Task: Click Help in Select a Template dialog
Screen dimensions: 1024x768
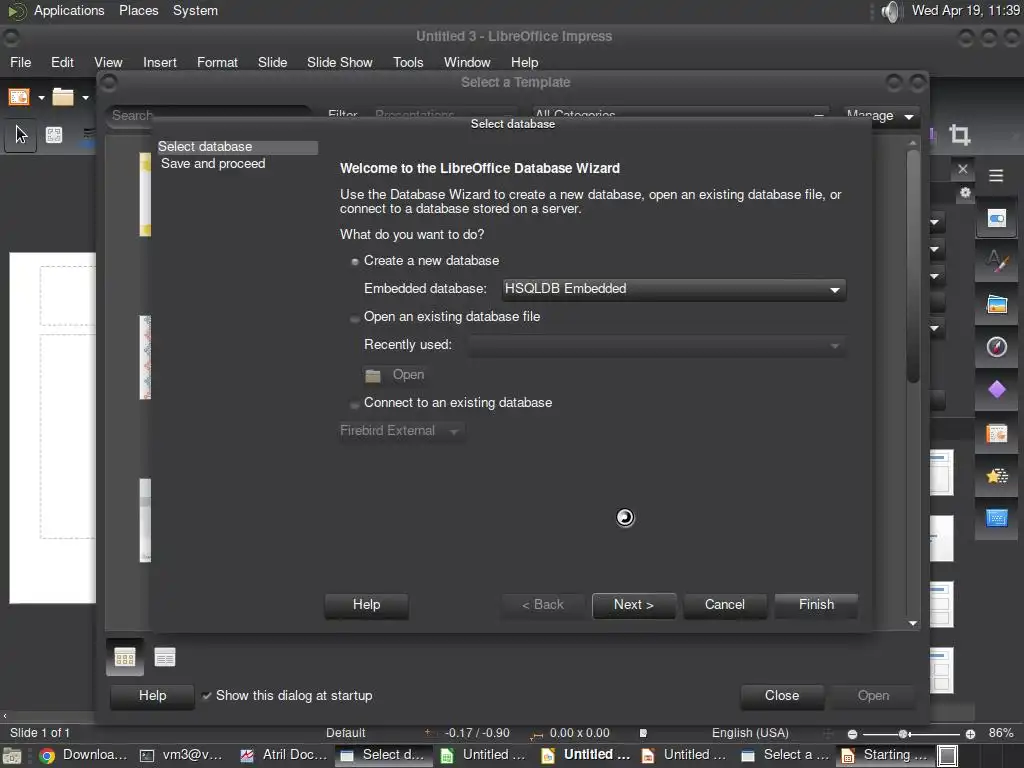Action: pos(152,696)
